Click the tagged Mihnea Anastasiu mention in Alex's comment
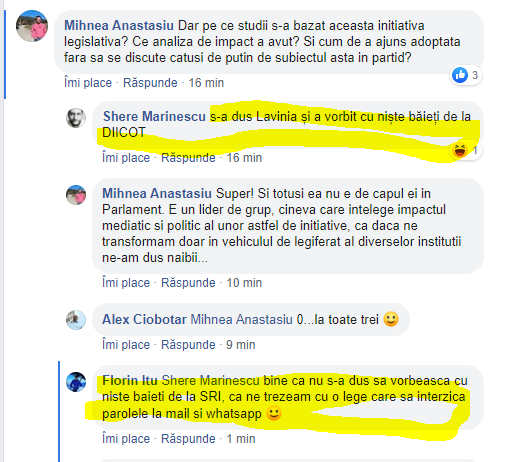Viewport: 509px width, 462px height. [242, 319]
